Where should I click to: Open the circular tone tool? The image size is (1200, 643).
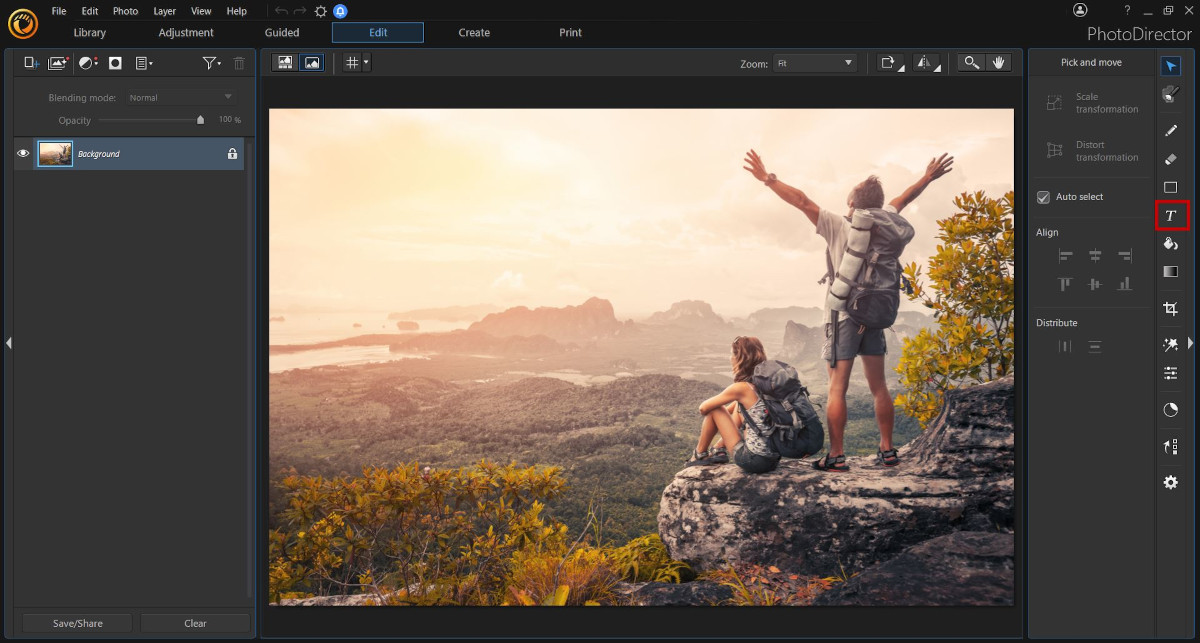point(1171,410)
